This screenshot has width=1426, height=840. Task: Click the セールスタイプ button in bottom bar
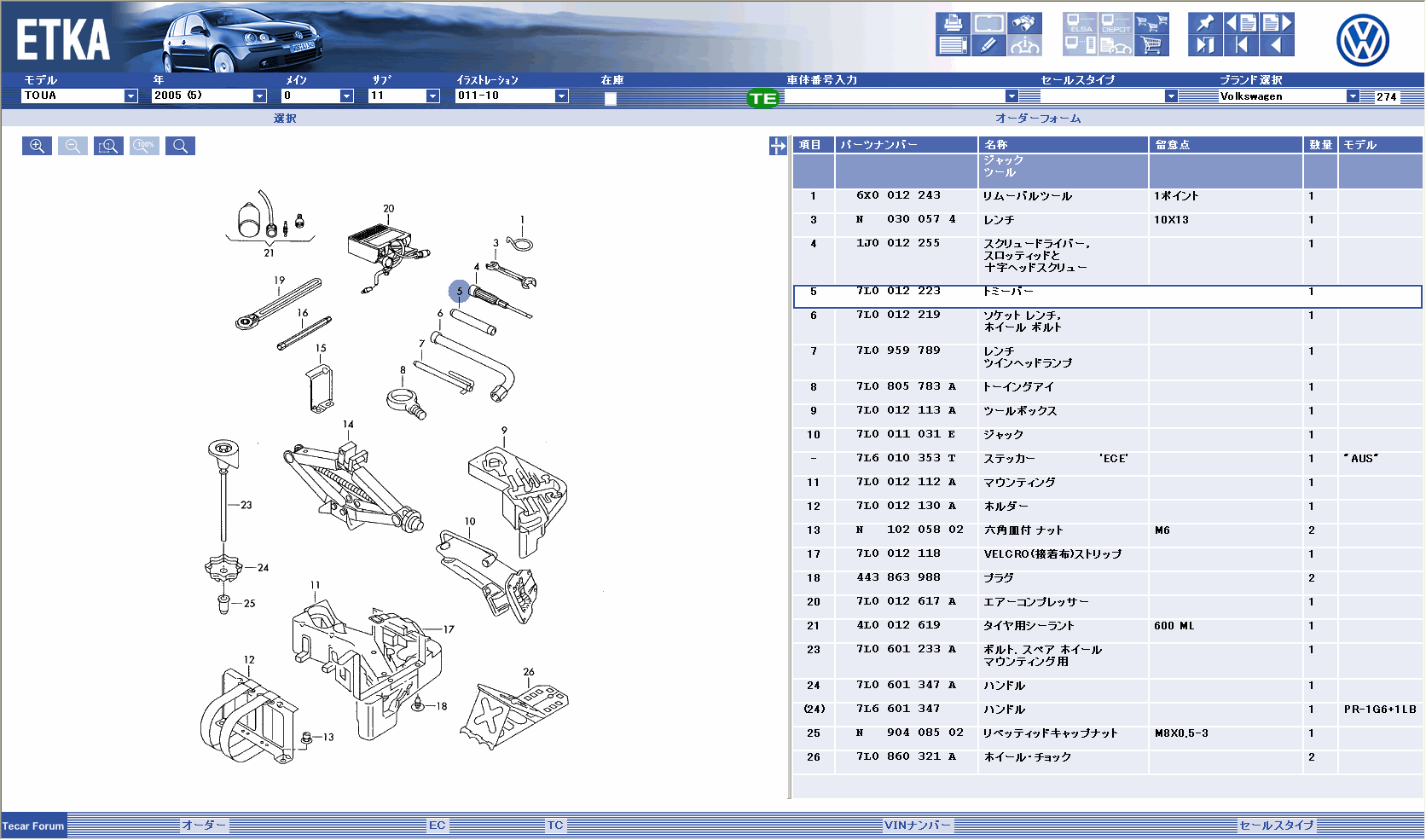point(1277,825)
